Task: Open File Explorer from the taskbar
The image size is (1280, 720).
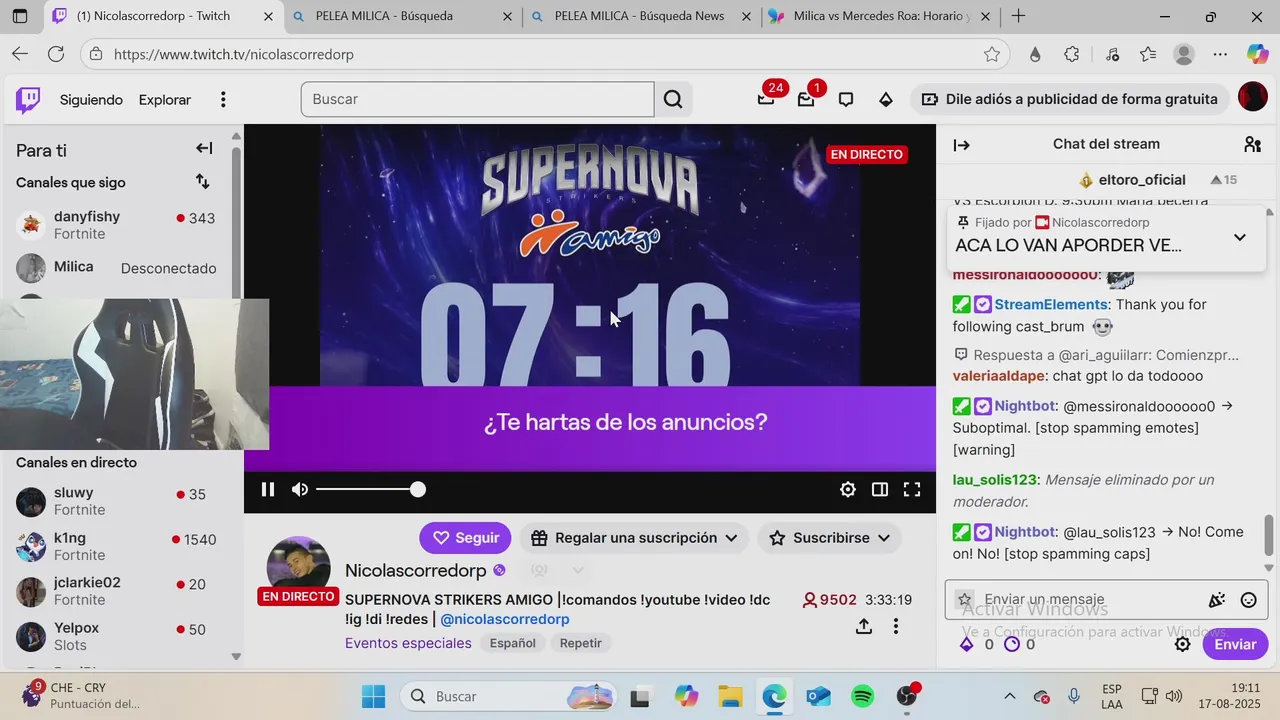Action: click(x=729, y=696)
